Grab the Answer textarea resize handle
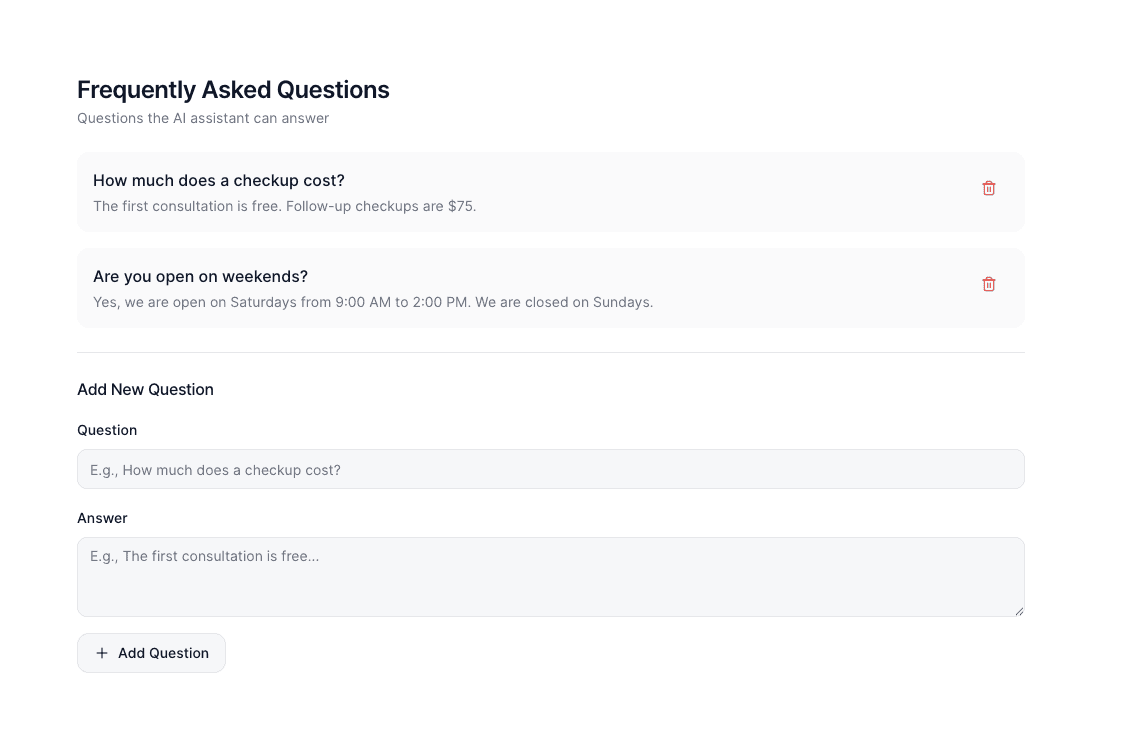 click(x=1019, y=611)
